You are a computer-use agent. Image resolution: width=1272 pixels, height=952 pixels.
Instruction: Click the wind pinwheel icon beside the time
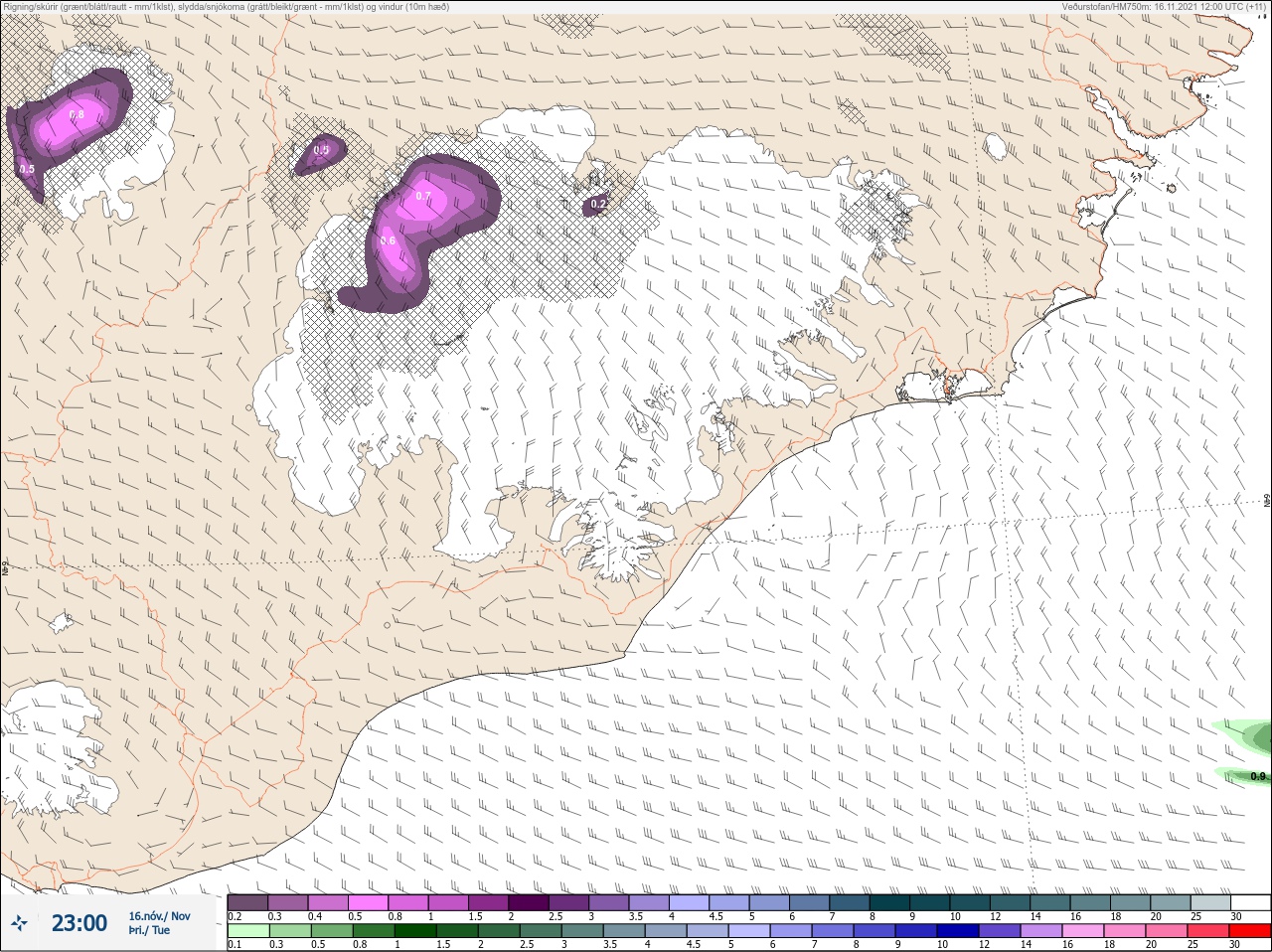(x=19, y=923)
